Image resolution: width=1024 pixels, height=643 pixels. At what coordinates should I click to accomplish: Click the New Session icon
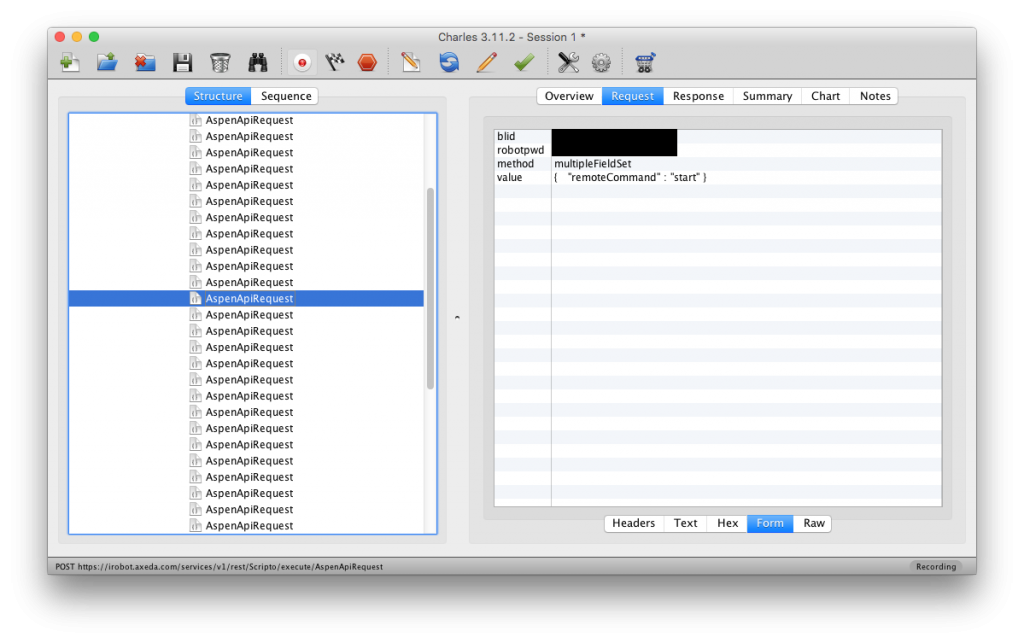pos(70,63)
